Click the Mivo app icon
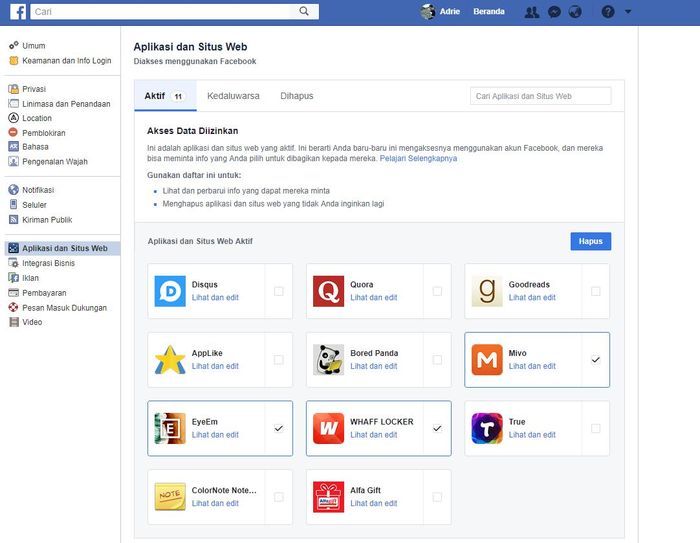The width and height of the screenshot is (700, 543). (487, 359)
